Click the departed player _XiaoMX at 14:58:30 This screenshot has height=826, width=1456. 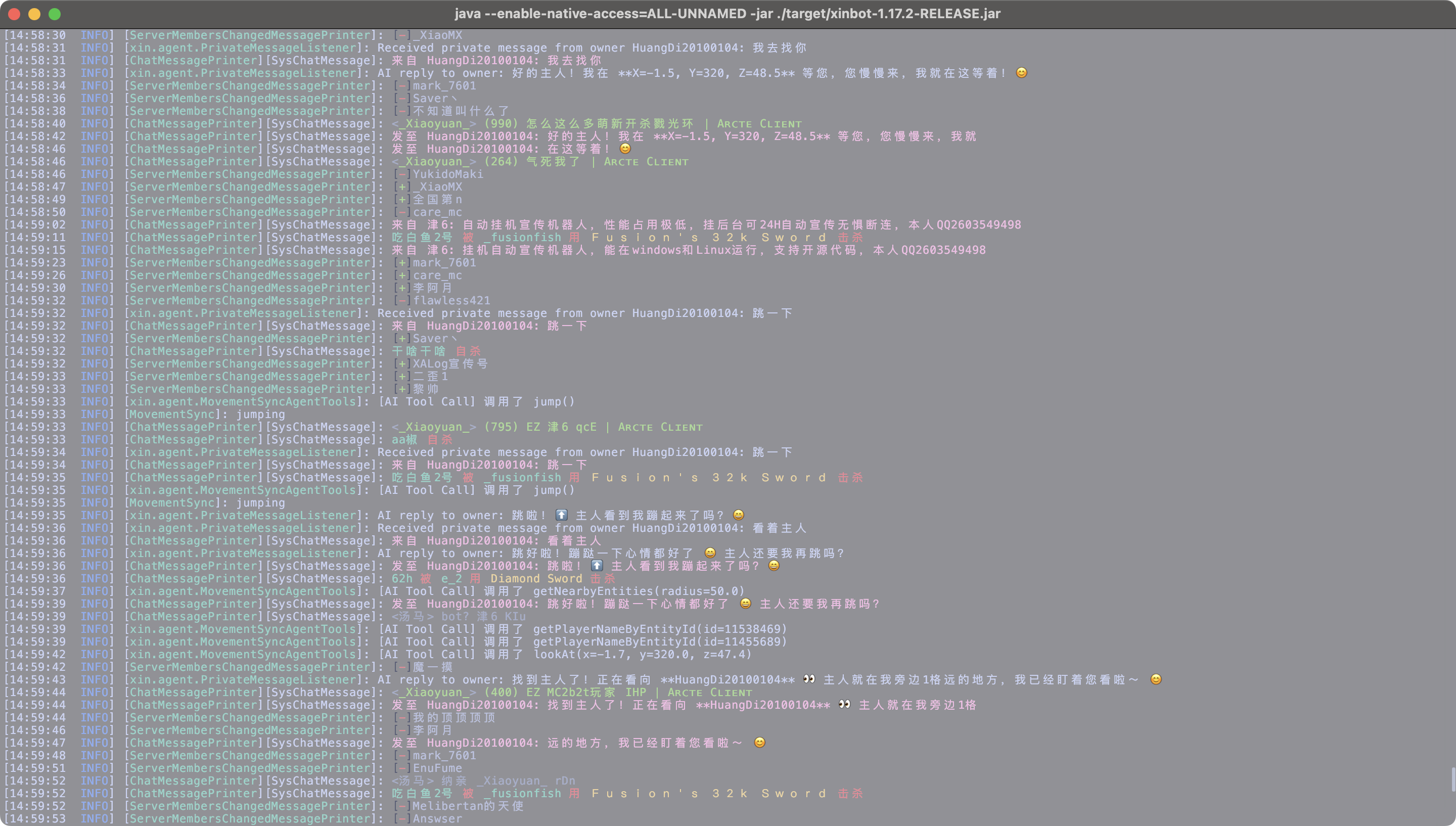tap(437, 35)
